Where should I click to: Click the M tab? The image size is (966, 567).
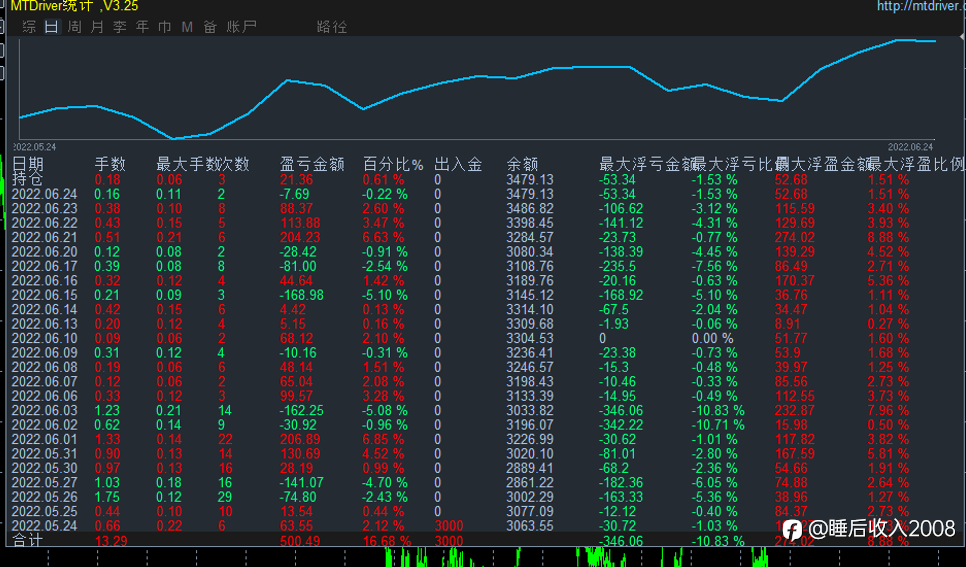pos(187,27)
